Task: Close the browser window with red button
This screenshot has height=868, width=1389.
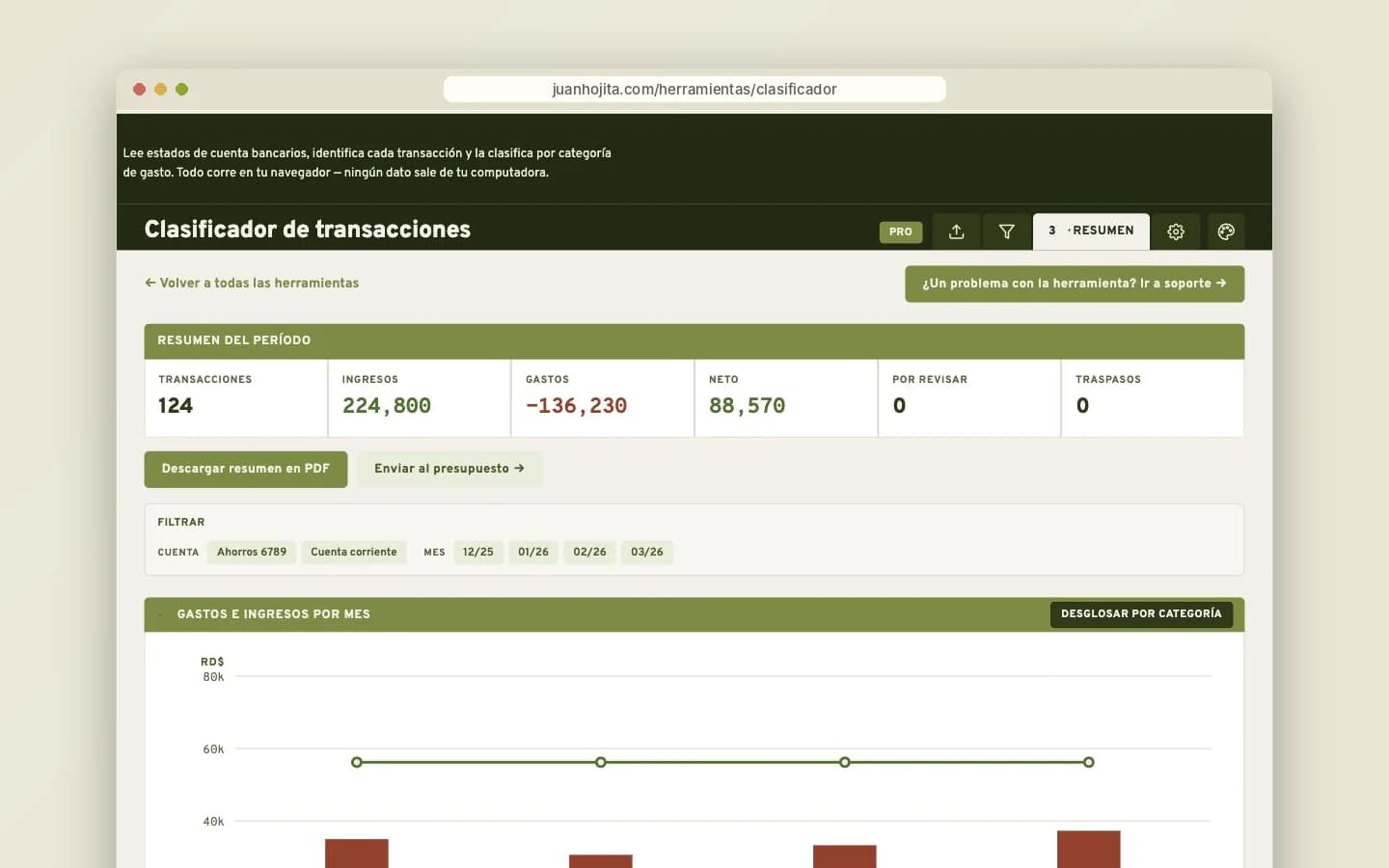Action: [x=139, y=90]
